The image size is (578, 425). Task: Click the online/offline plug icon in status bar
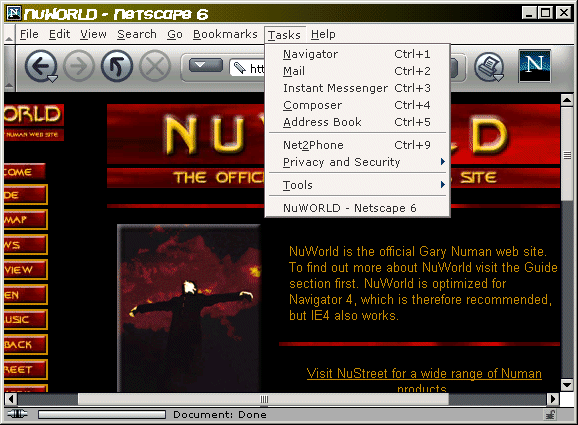(x=17, y=414)
